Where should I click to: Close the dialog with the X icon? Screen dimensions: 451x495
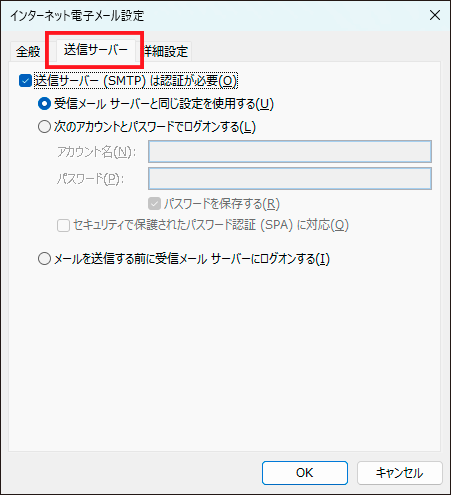click(435, 15)
